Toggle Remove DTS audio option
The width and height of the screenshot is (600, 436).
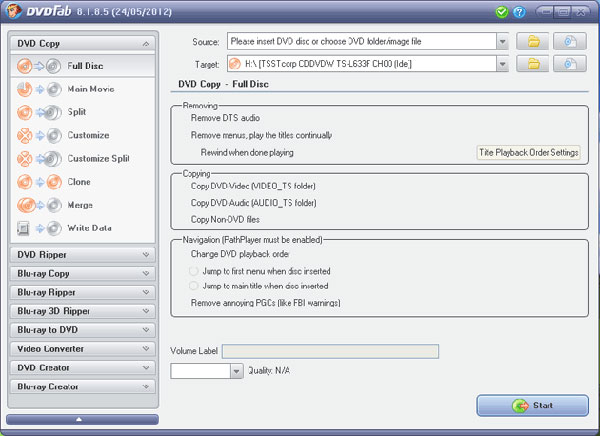(x=225, y=118)
